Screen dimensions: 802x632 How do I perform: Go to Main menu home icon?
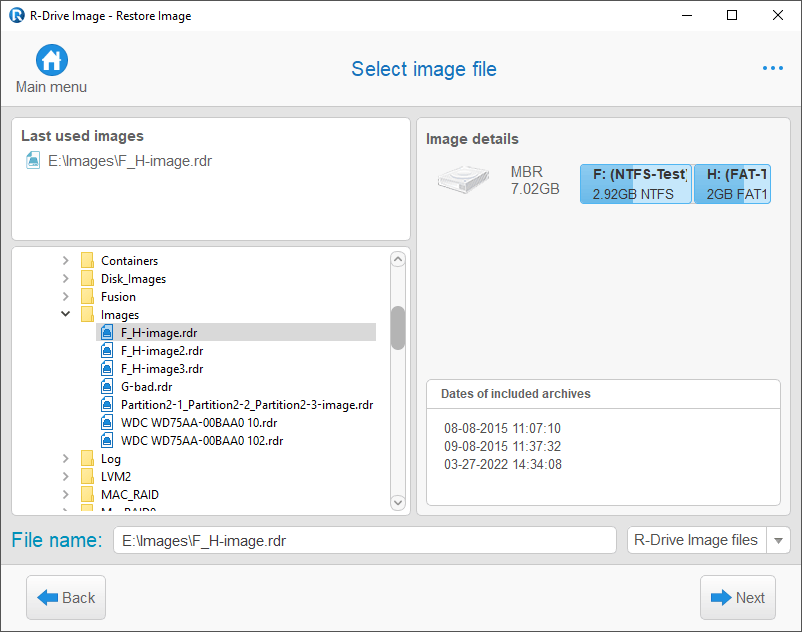point(52,60)
